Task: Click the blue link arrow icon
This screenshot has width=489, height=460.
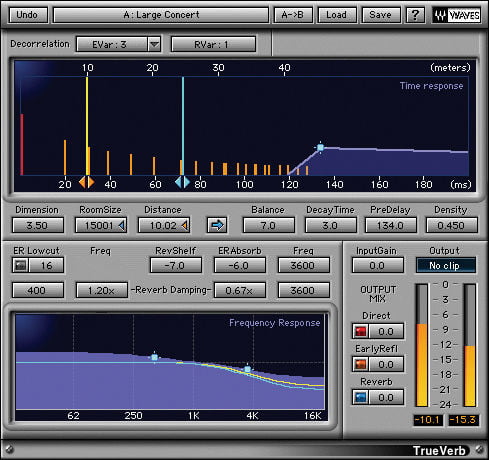Action: 217,225
